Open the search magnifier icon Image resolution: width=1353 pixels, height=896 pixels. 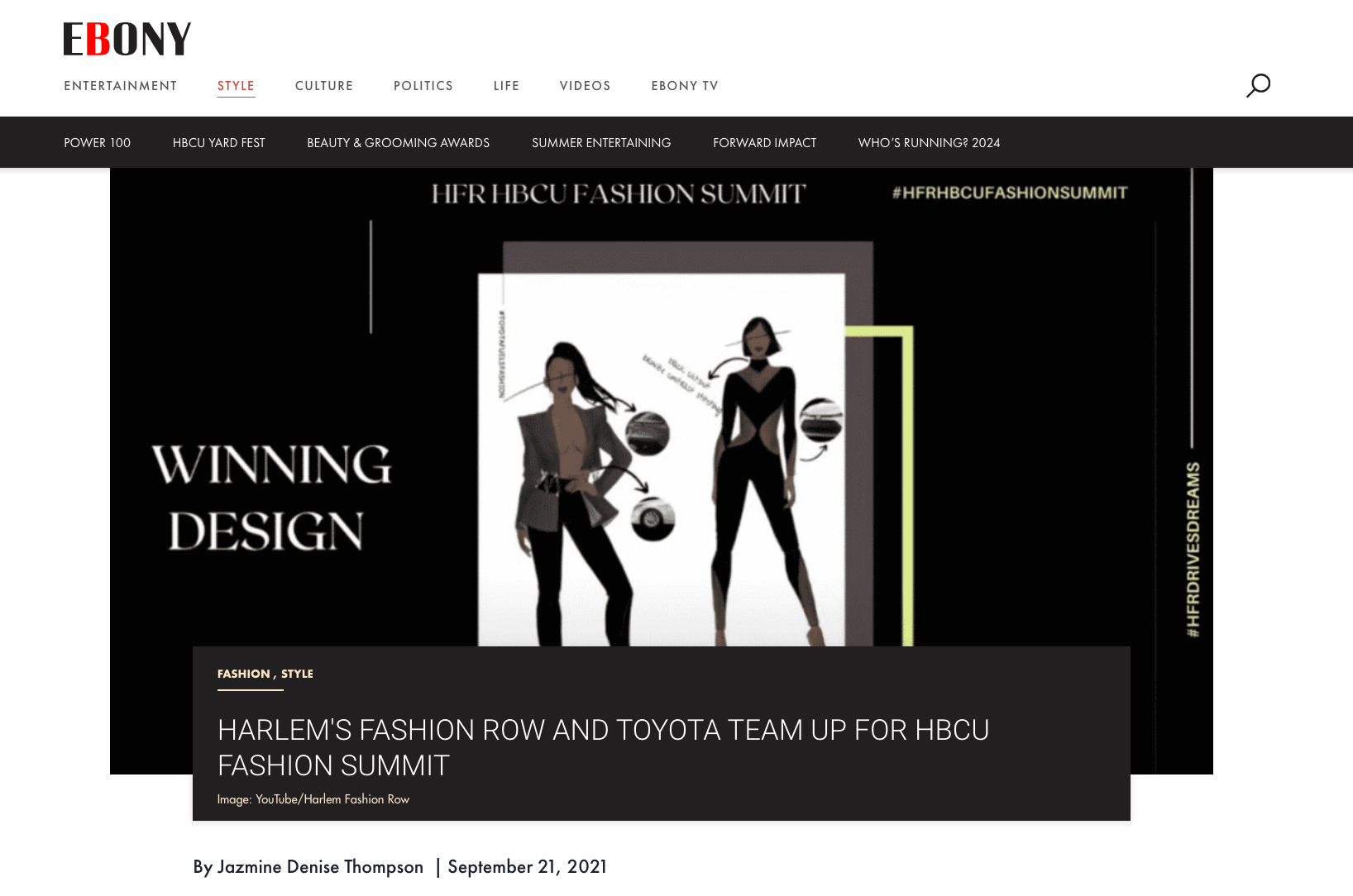1258,85
